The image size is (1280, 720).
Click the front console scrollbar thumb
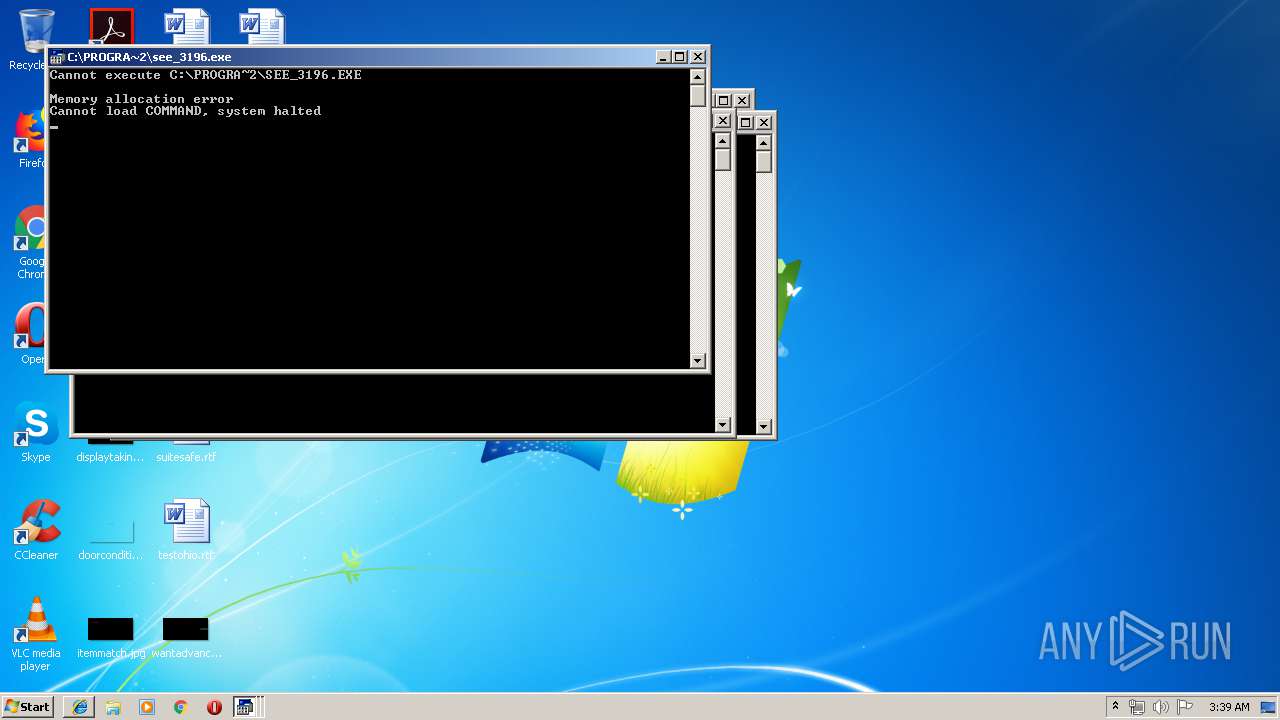(698, 96)
